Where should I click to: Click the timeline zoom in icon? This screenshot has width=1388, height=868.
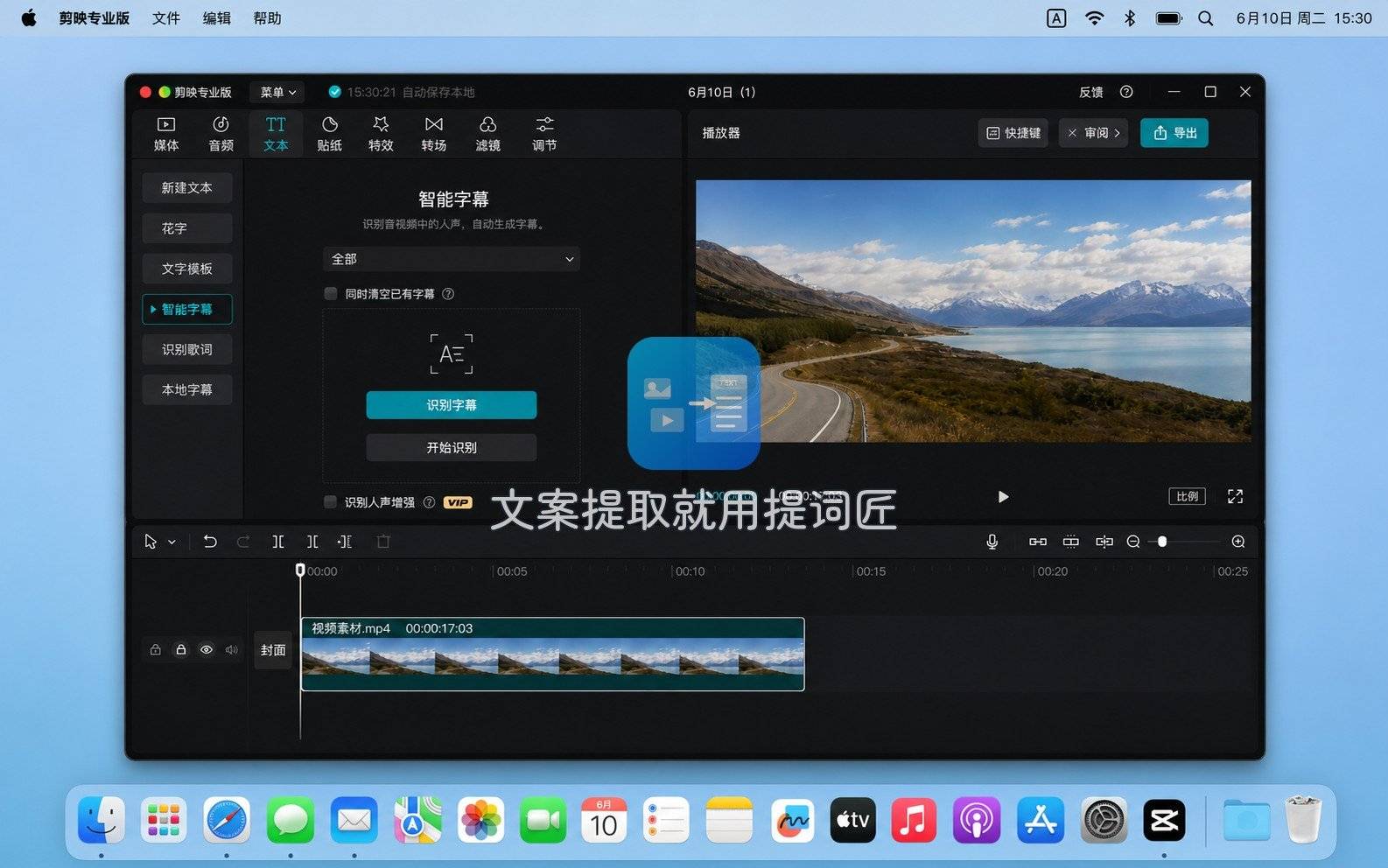(1238, 542)
